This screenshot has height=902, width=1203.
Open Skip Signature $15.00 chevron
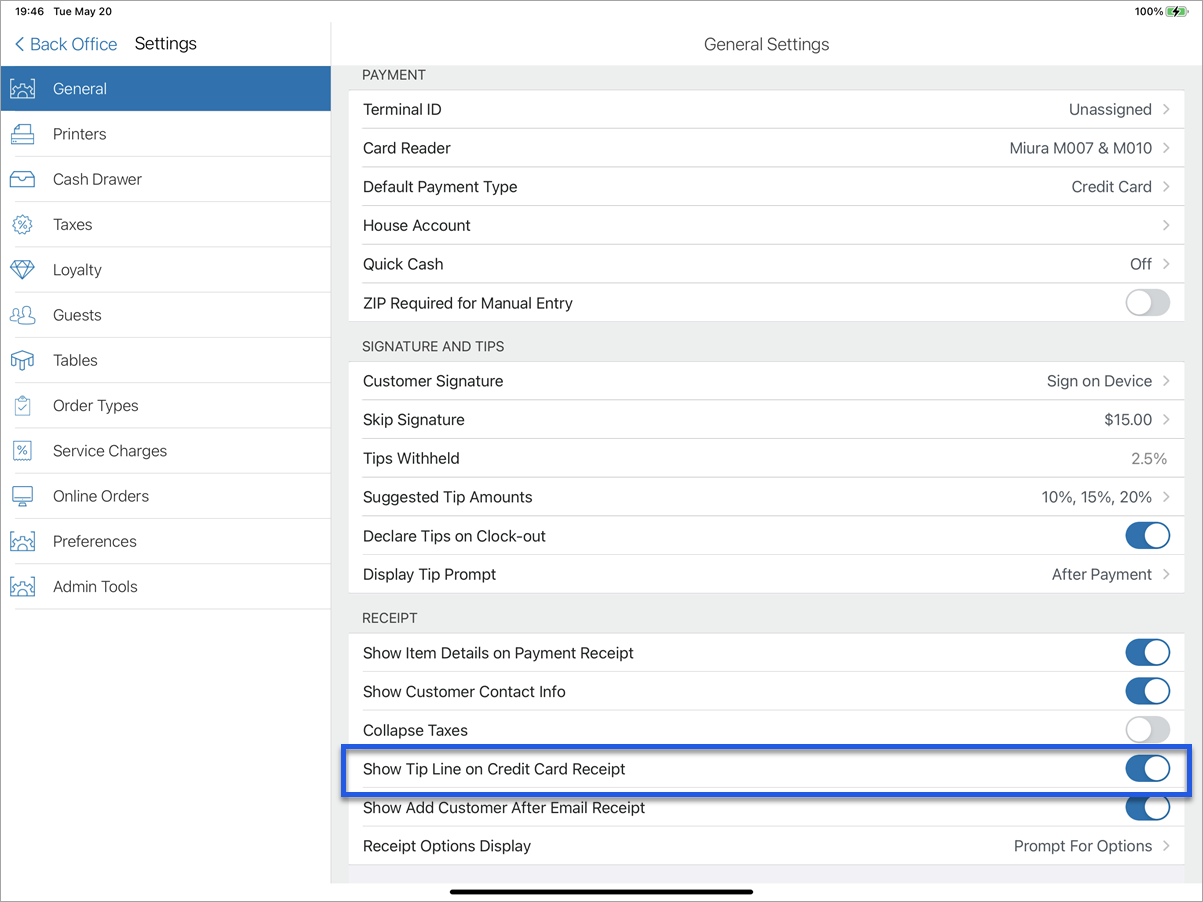point(1166,420)
